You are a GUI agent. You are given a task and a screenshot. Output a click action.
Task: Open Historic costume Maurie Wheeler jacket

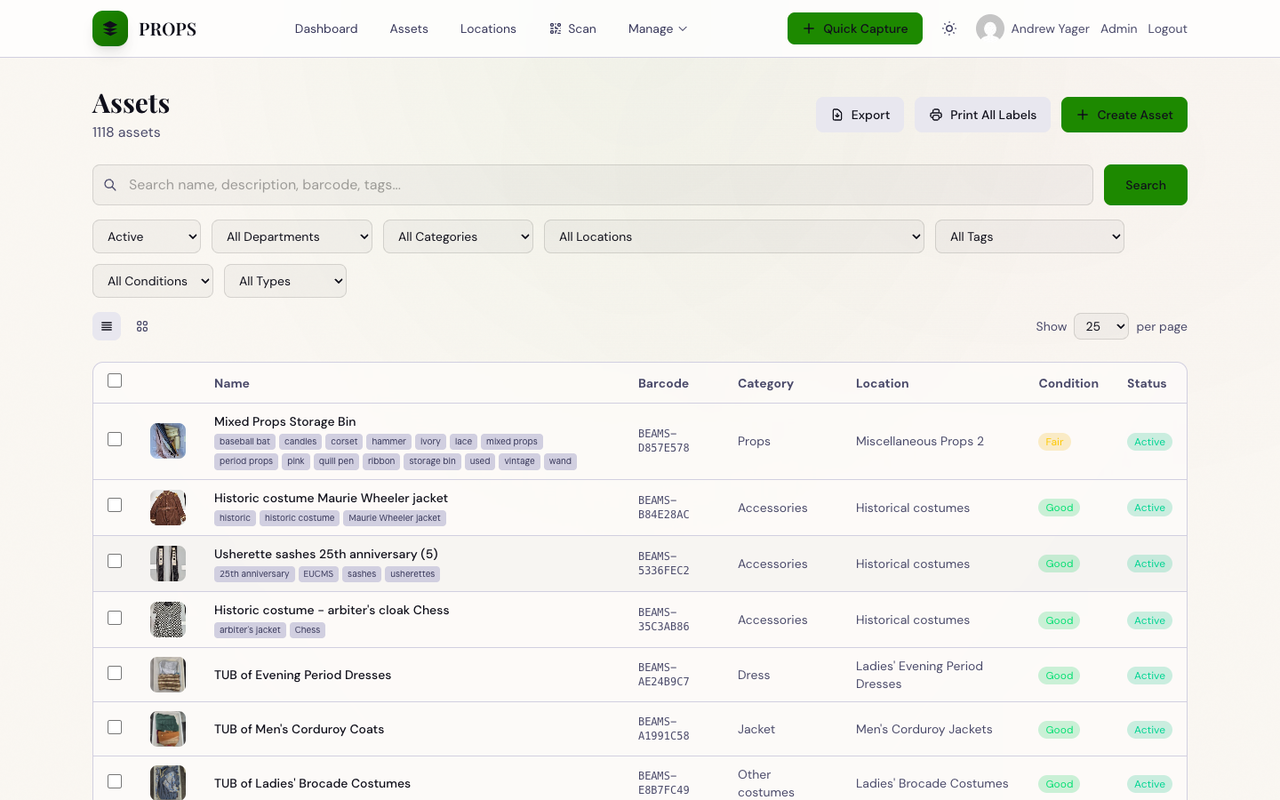pyautogui.click(x=331, y=498)
